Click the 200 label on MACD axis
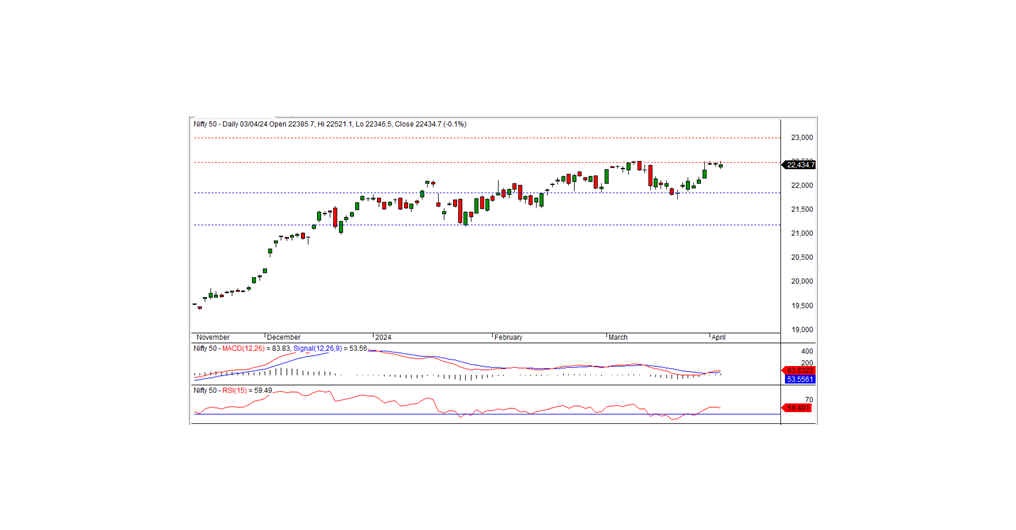The image size is (1016, 530). (807, 363)
